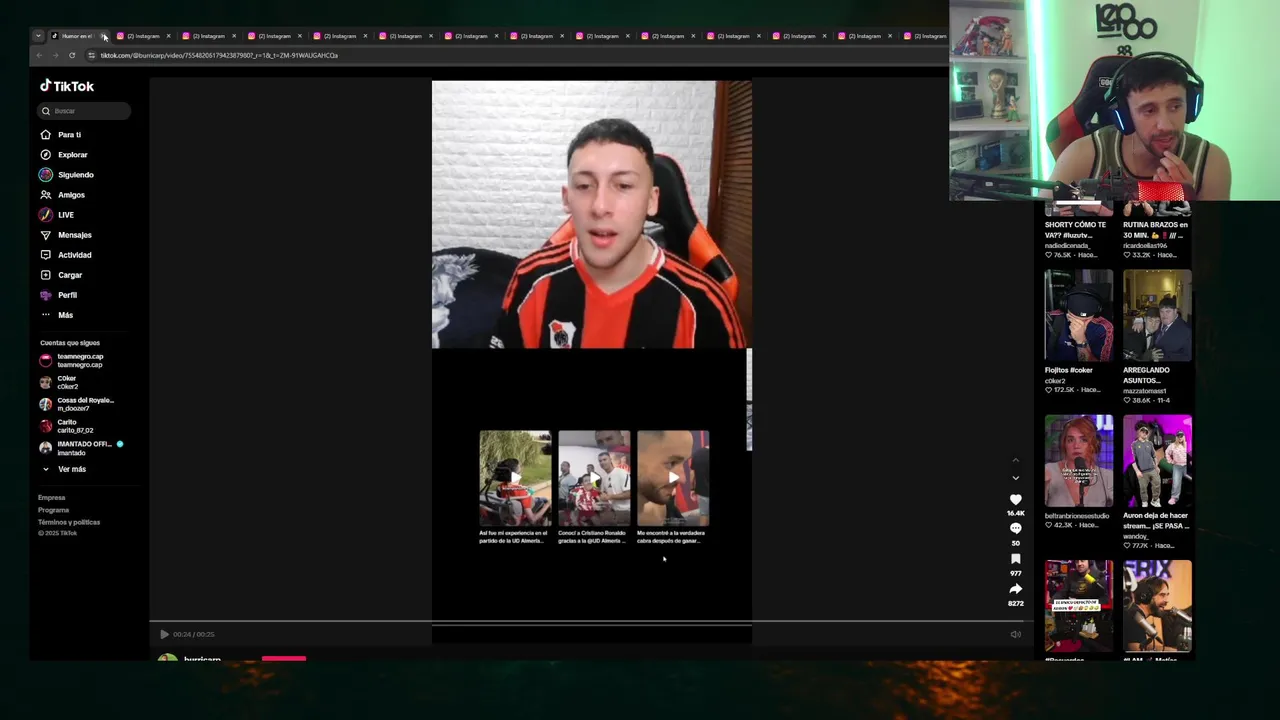Click the Explorar compass icon
This screenshot has width=1280, height=720.
pos(45,155)
